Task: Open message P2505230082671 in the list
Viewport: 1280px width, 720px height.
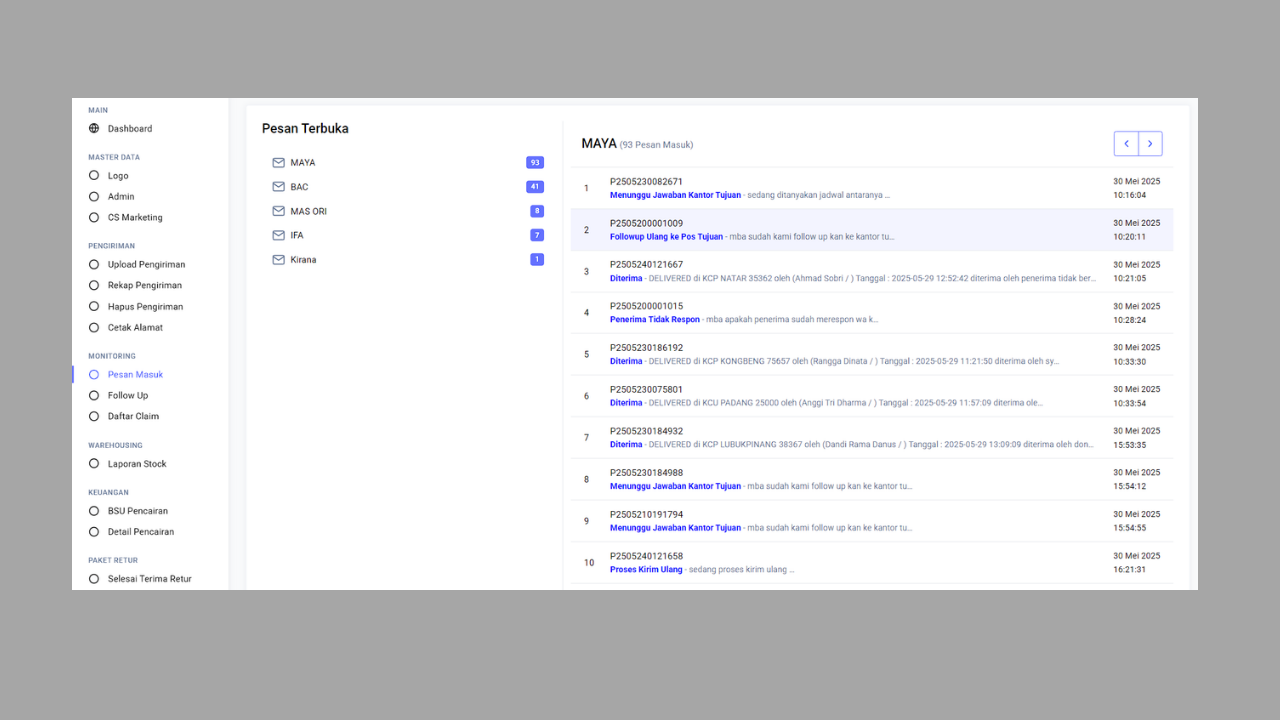Action: coord(646,182)
